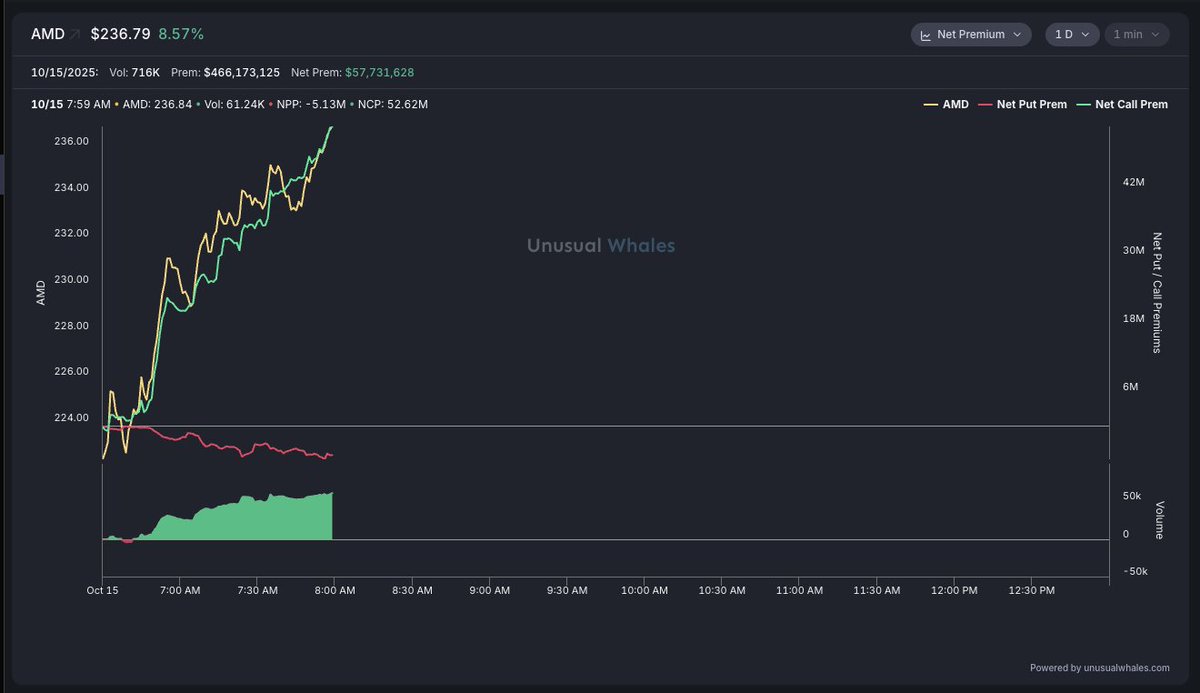Click the Unusual Whales watermark on chart
Viewport: 1200px width, 693px height.
coord(601,246)
